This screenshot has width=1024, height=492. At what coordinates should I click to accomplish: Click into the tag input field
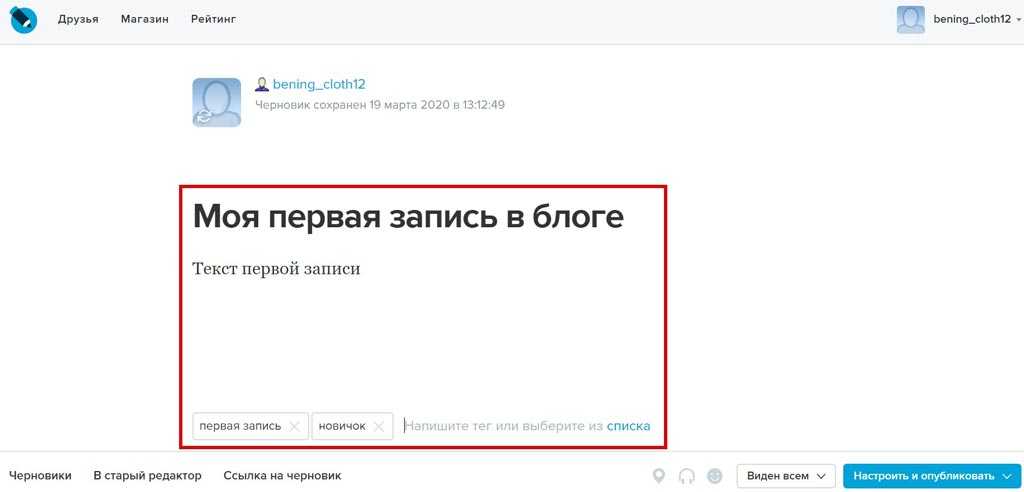500,426
